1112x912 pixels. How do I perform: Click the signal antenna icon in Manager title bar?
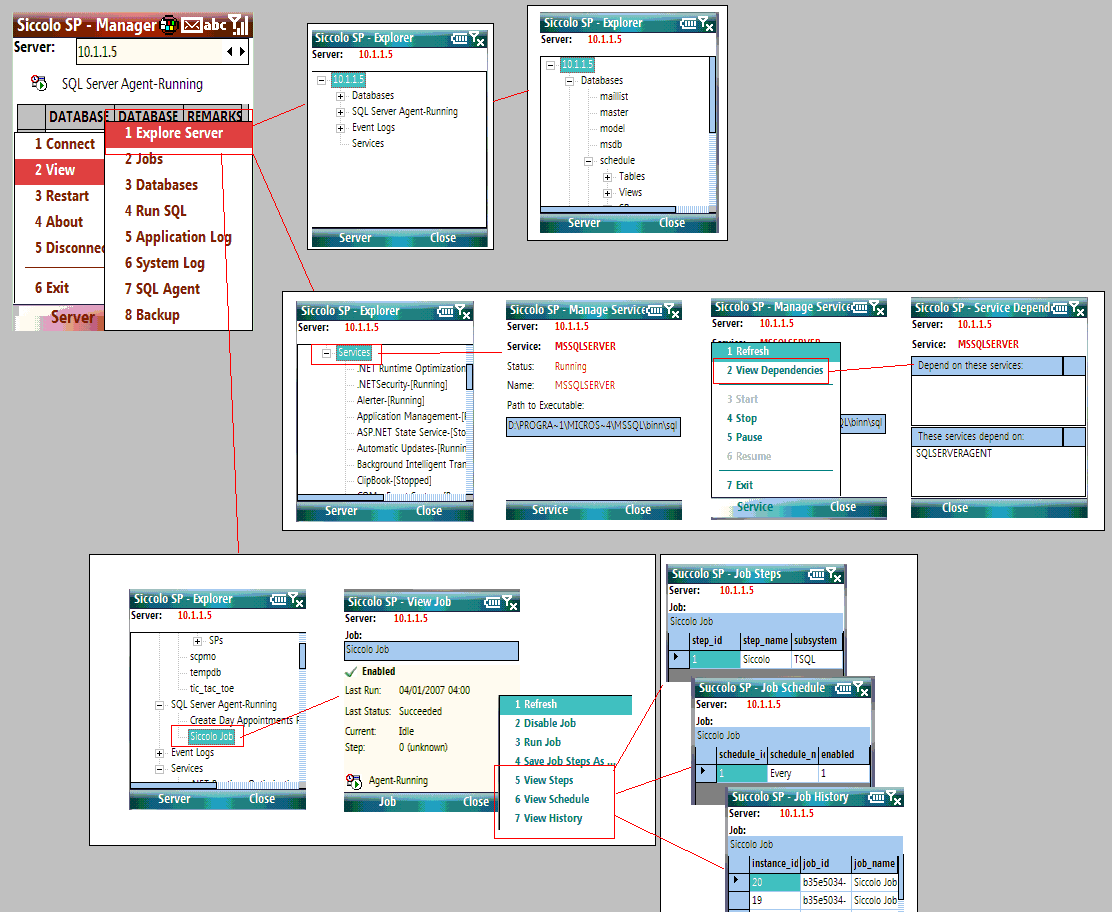[238, 25]
